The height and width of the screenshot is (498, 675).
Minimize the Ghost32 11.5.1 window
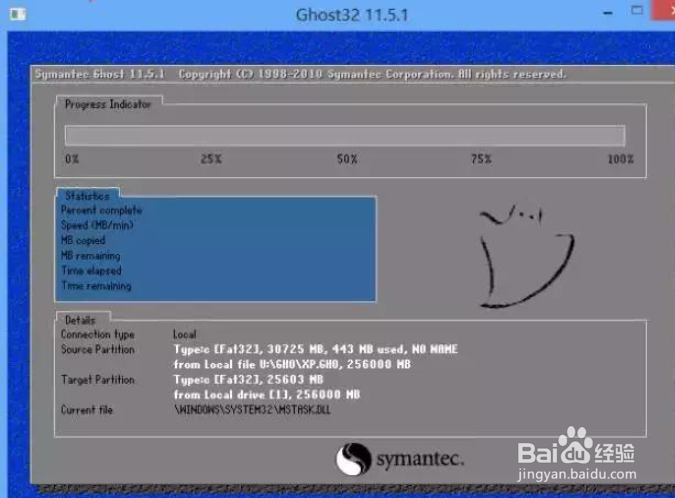pos(608,13)
